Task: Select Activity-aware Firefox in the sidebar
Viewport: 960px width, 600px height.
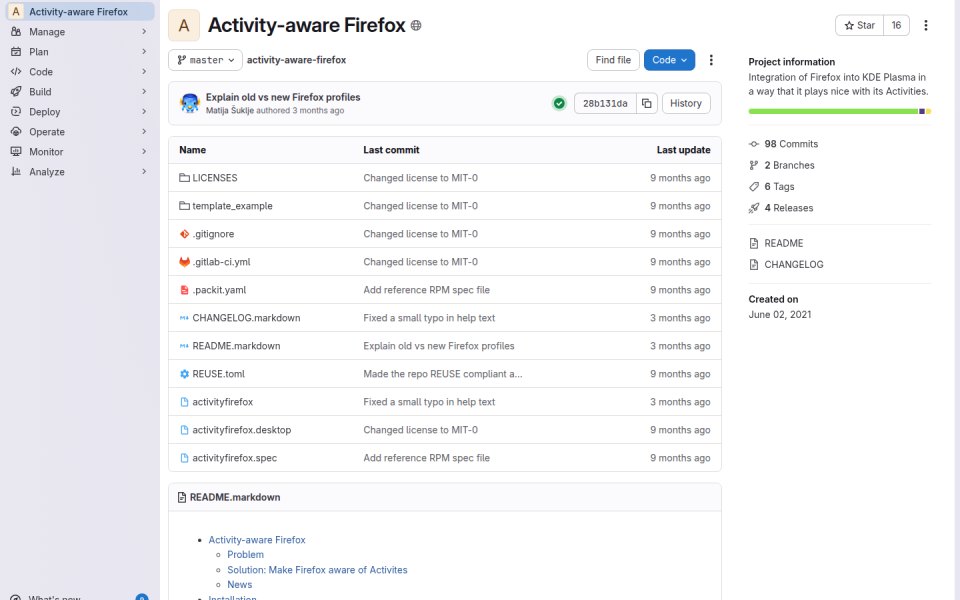Action: click(80, 12)
